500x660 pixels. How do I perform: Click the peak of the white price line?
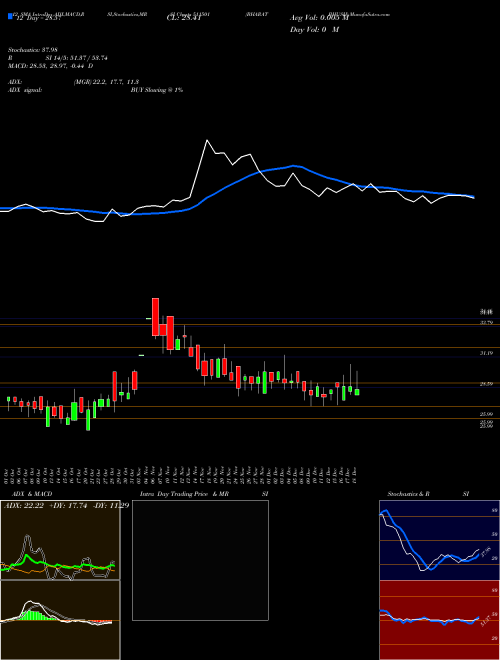tap(207, 140)
